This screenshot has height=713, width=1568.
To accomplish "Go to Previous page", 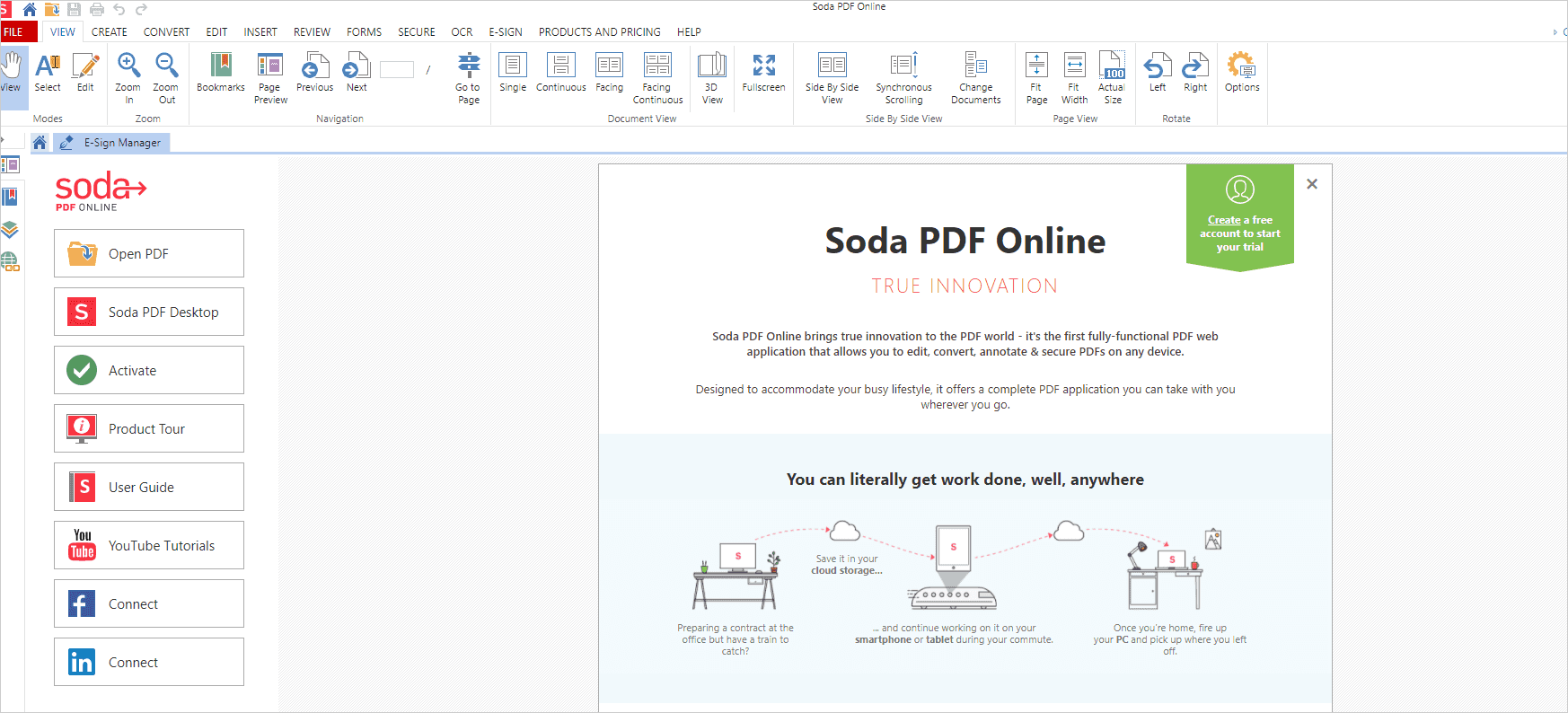I will 314,72.
